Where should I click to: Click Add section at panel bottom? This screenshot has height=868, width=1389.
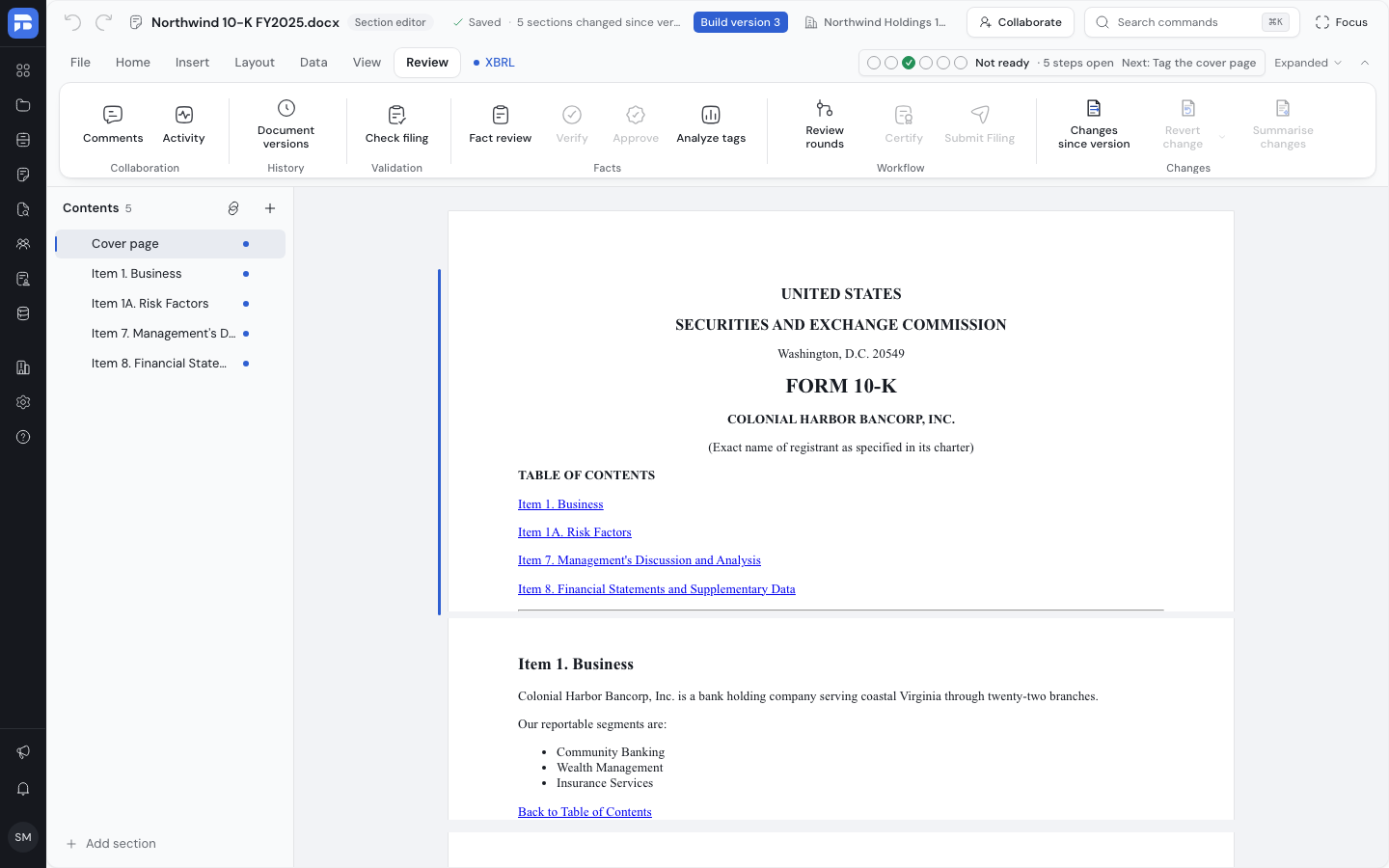[111, 844]
